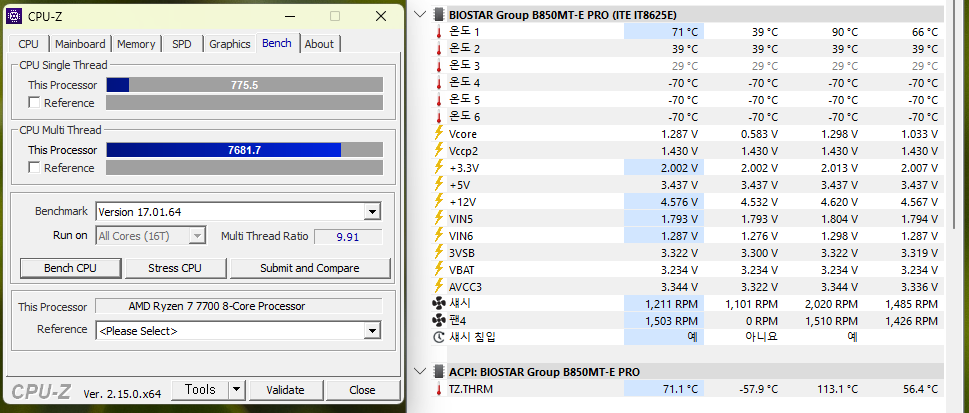Click the chip icon beside ACPI: BIOSTAR Group
The image size is (969, 413).
(439, 372)
